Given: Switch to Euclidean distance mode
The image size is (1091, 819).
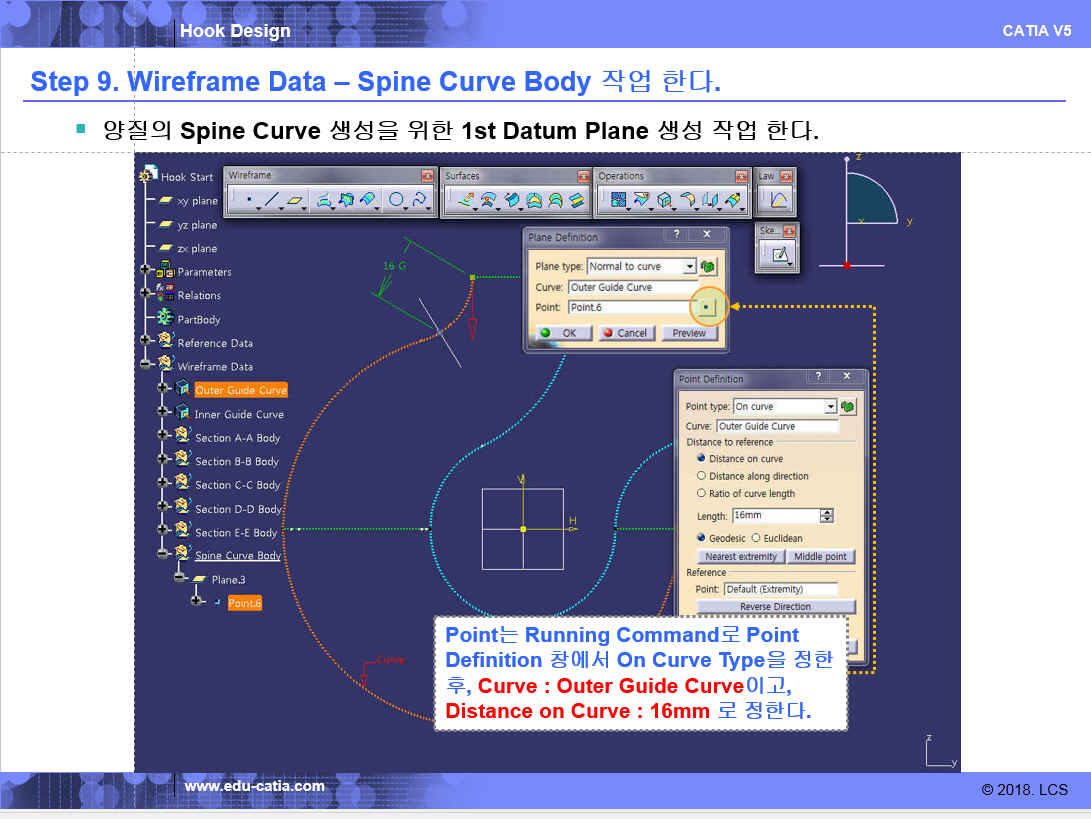Looking at the screenshot, I should click(x=756, y=538).
